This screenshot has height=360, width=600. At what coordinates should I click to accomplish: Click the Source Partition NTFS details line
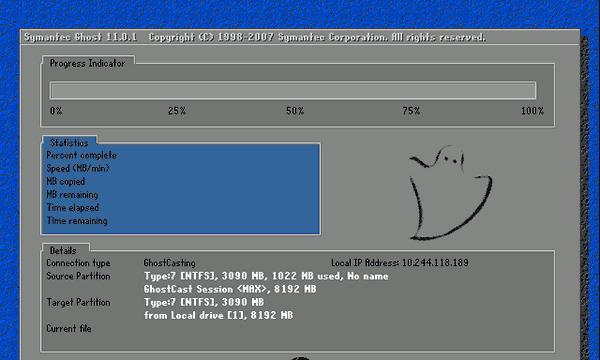(x=266, y=276)
